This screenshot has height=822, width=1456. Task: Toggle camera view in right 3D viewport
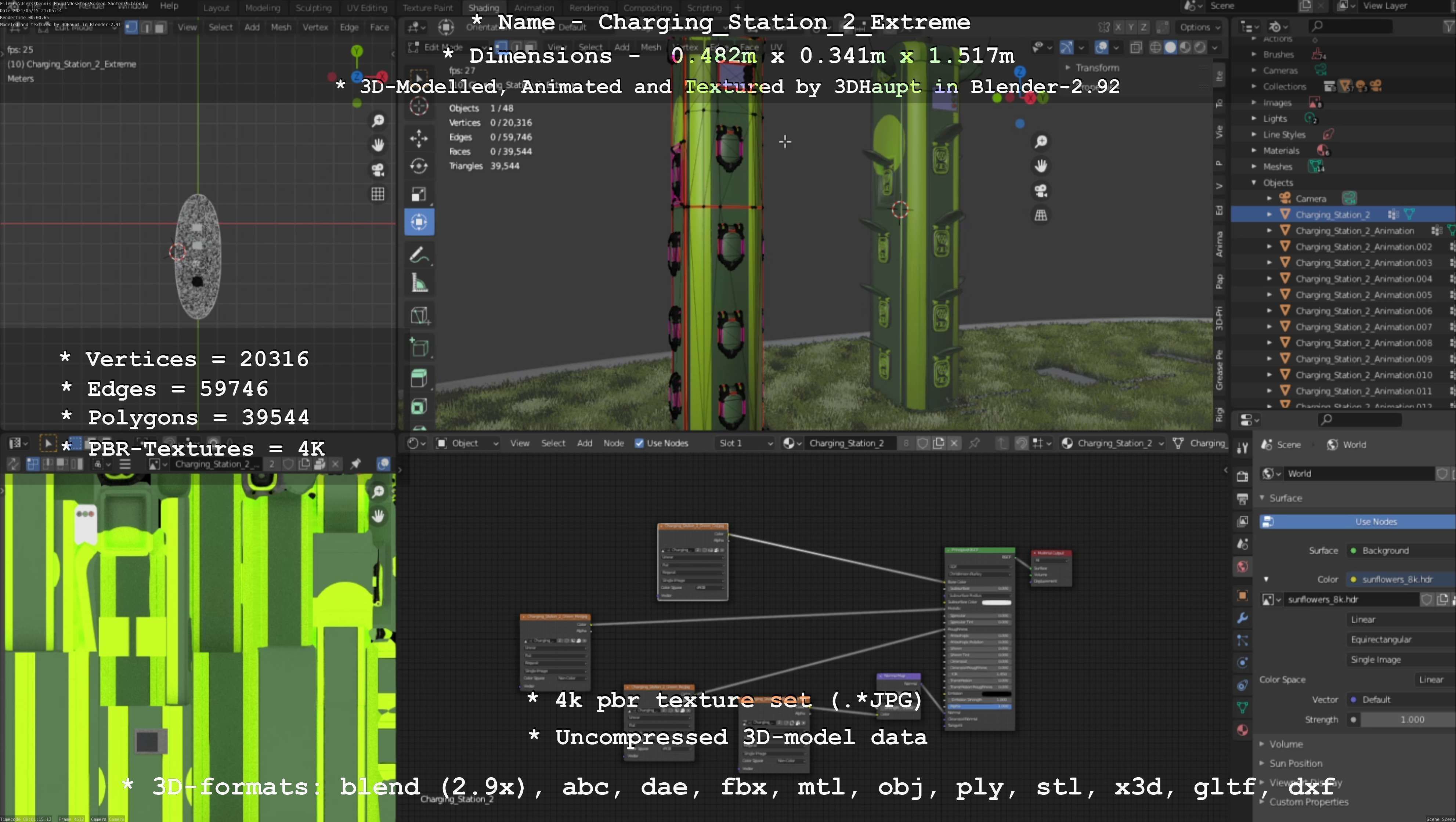(x=1041, y=191)
